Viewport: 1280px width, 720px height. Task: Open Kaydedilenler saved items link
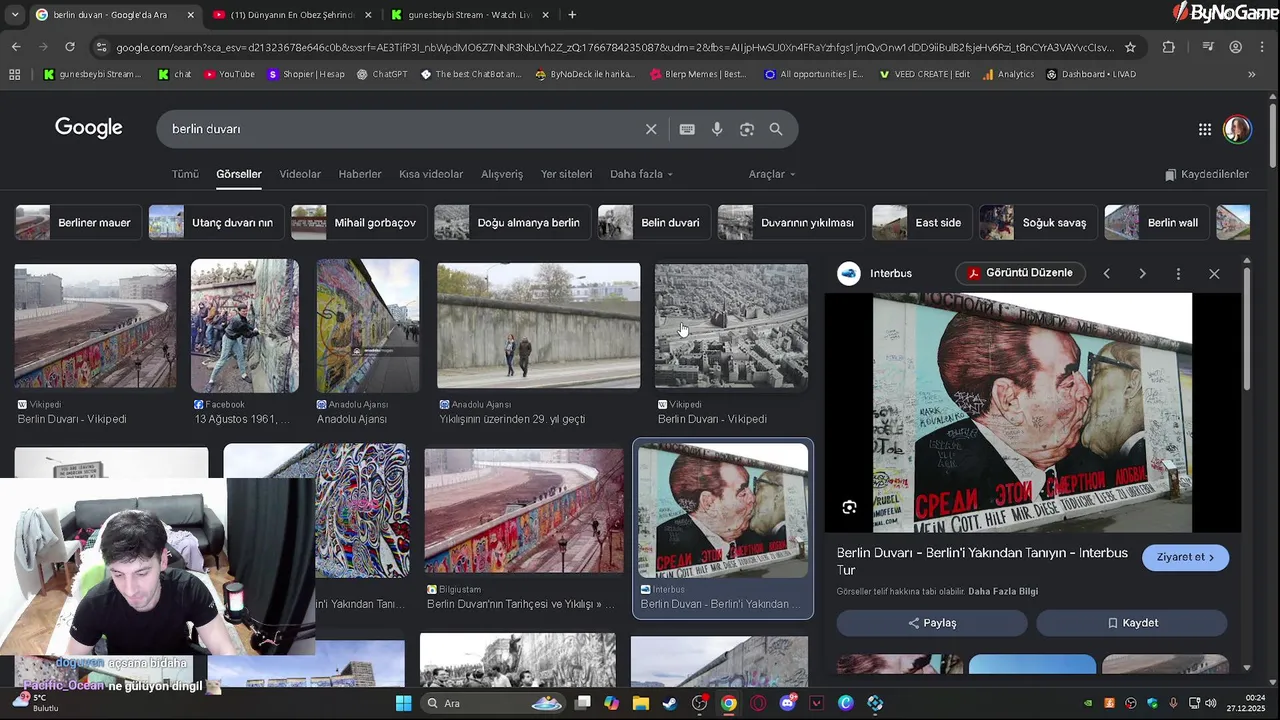tap(1207, 174)
